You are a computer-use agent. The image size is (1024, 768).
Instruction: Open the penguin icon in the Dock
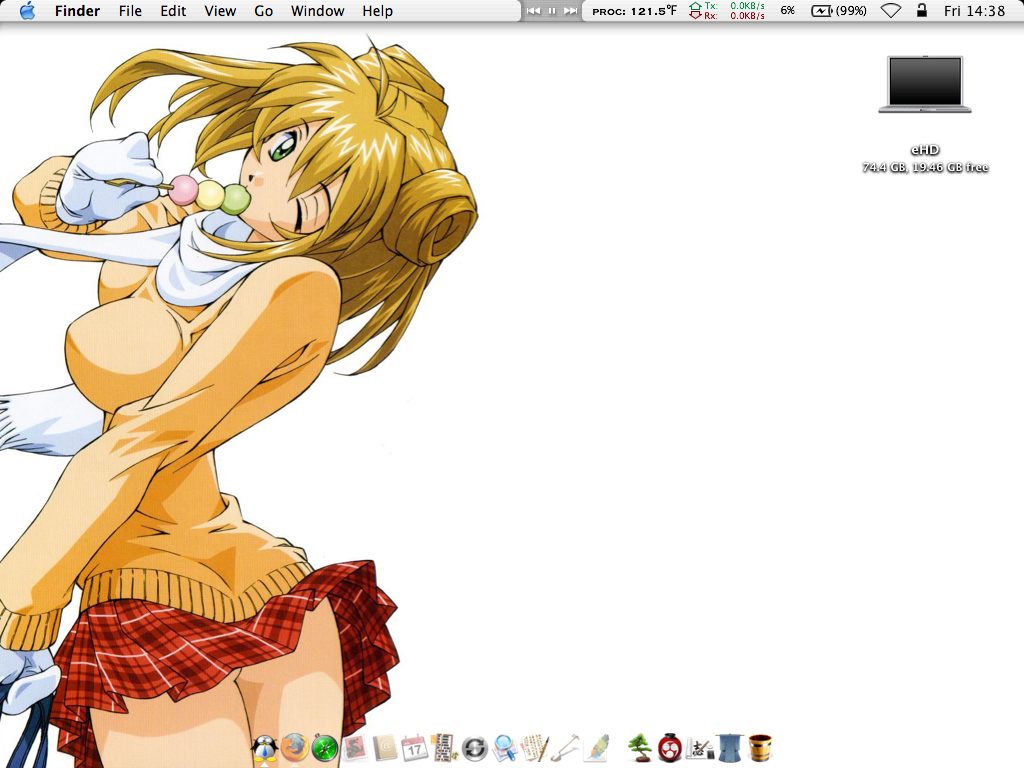pos(264,748)
